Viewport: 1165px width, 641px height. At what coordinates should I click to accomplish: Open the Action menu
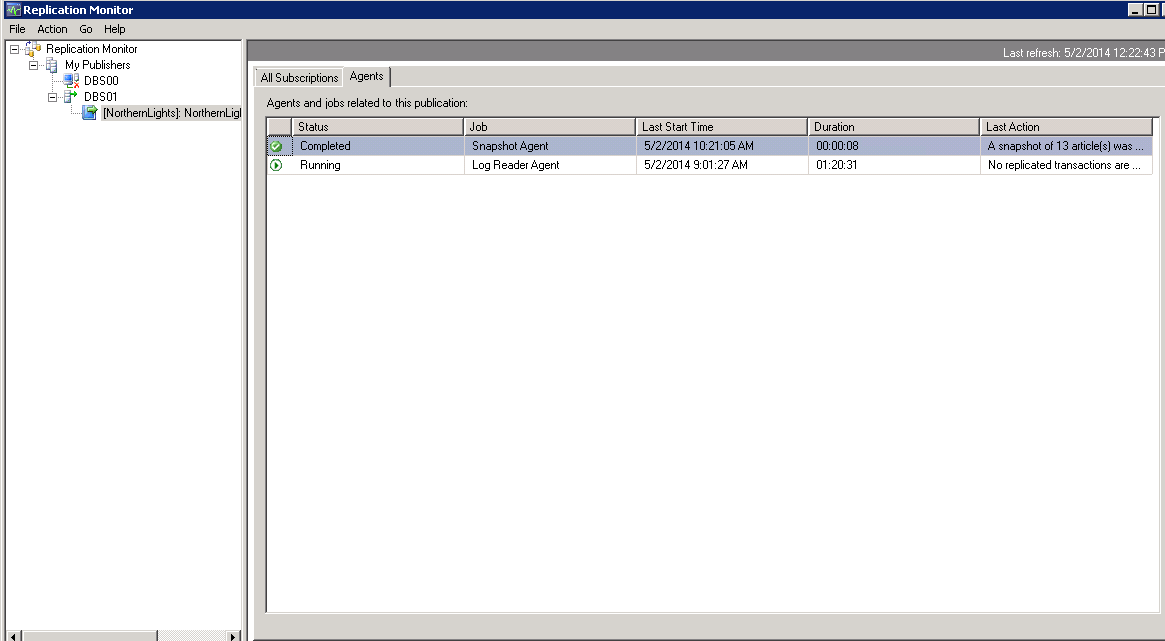(52, 29)
